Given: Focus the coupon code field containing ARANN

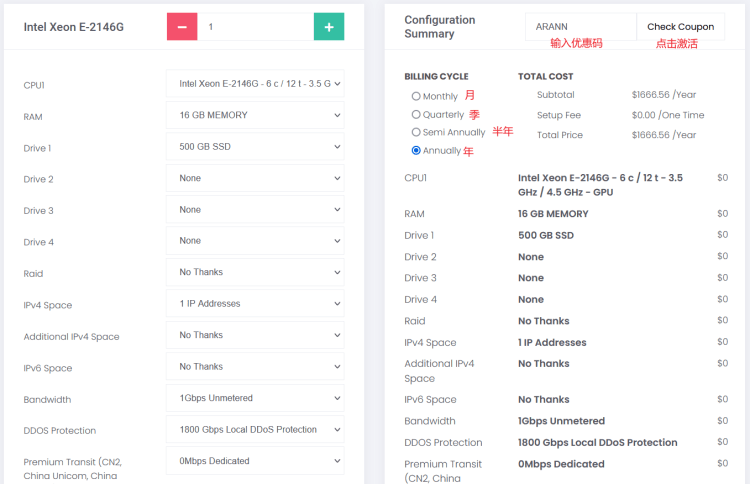Looking at the screenshot, I should [x=581, y=27].
